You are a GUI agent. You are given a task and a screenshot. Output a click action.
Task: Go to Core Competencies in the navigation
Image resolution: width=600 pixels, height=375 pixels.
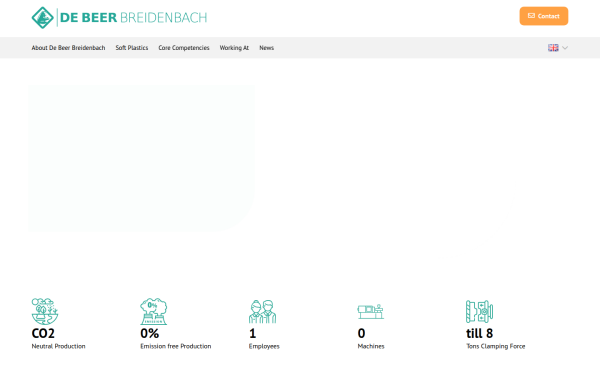184,48
